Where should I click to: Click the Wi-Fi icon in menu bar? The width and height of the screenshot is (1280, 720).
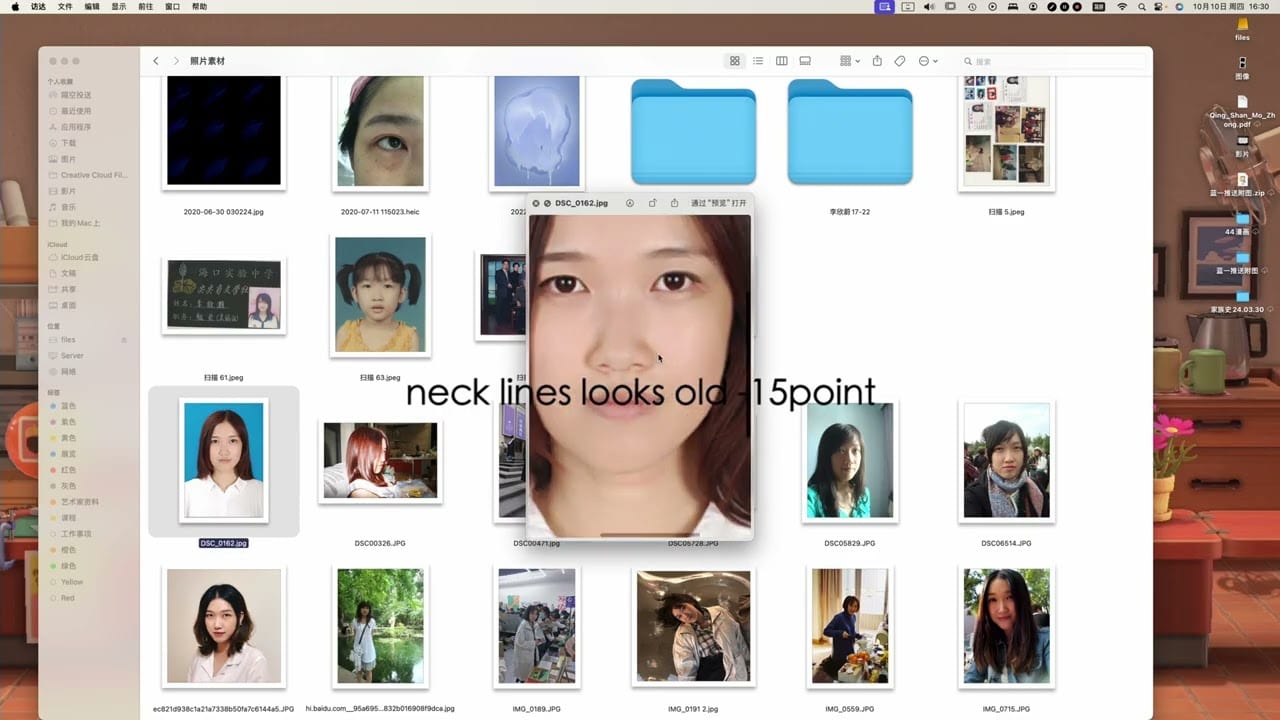(1122, 7)
